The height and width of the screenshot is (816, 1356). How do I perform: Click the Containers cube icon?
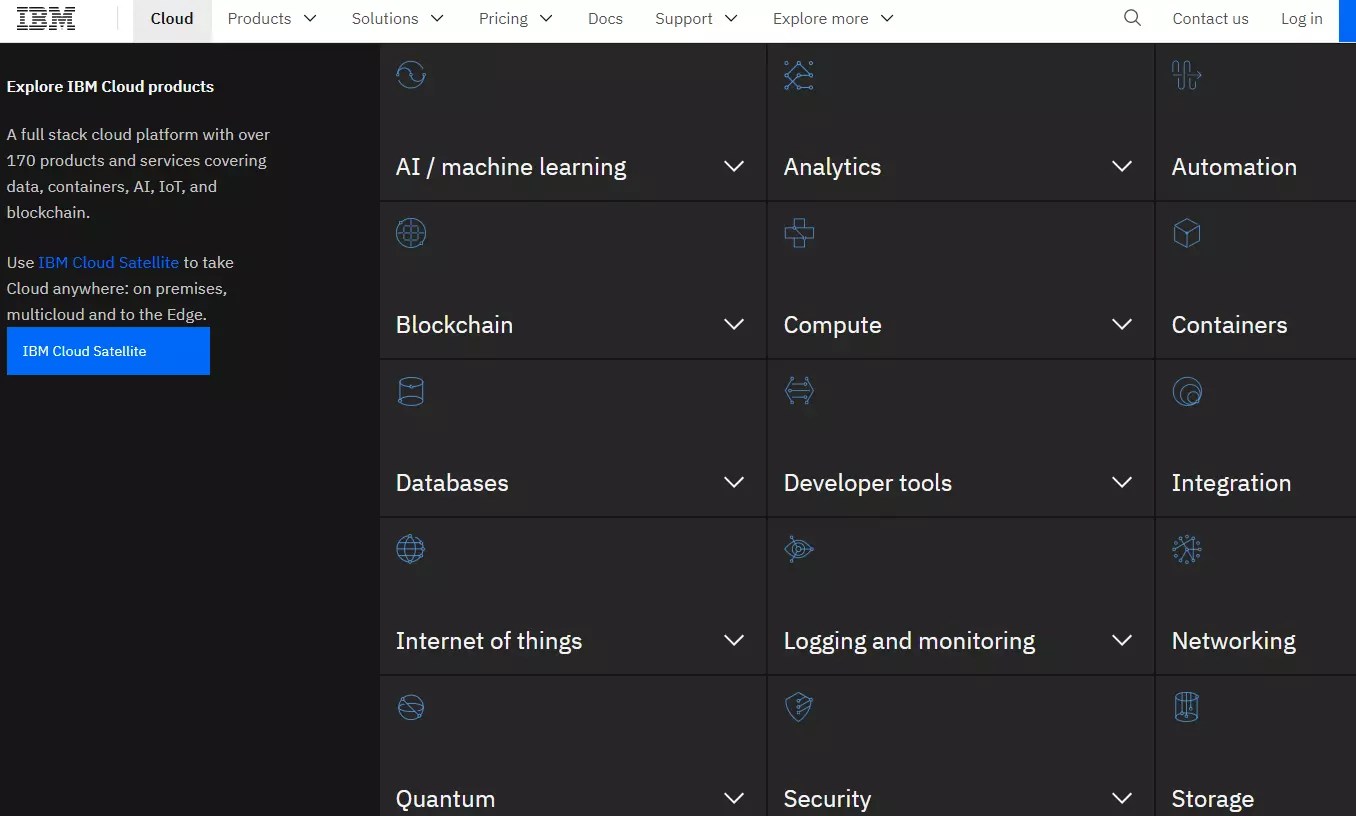pos(1187,233)
